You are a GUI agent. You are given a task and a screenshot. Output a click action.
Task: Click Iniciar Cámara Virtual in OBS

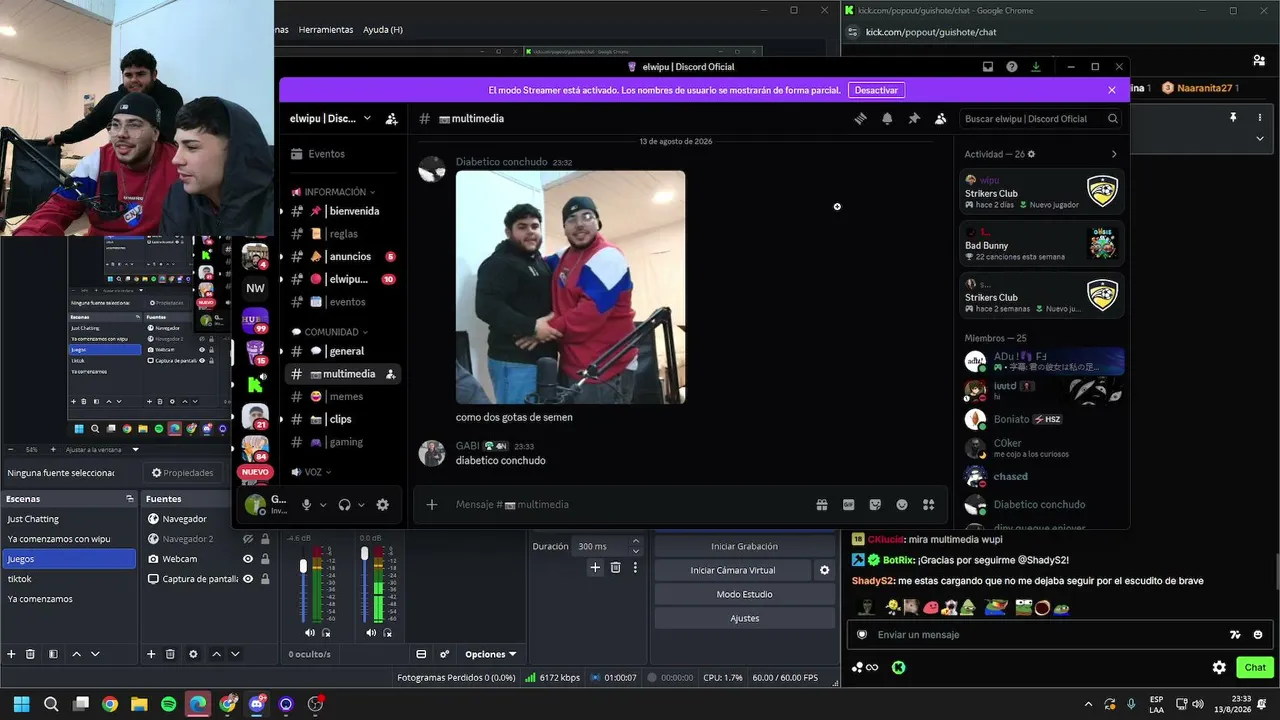point(734,570)
